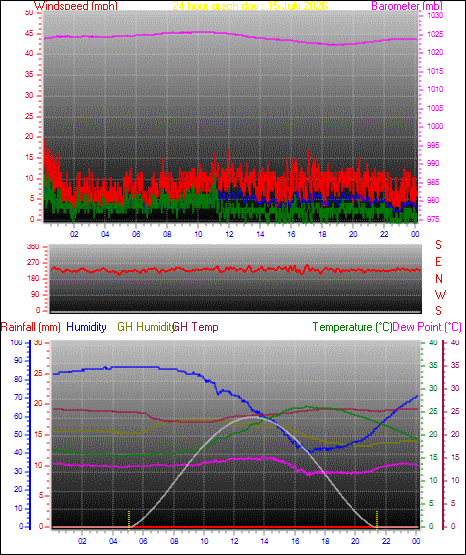Image resolution: width=466 pixels, height=555 pixels.
Task: Click the N compass letter
Action: (439, 279)
